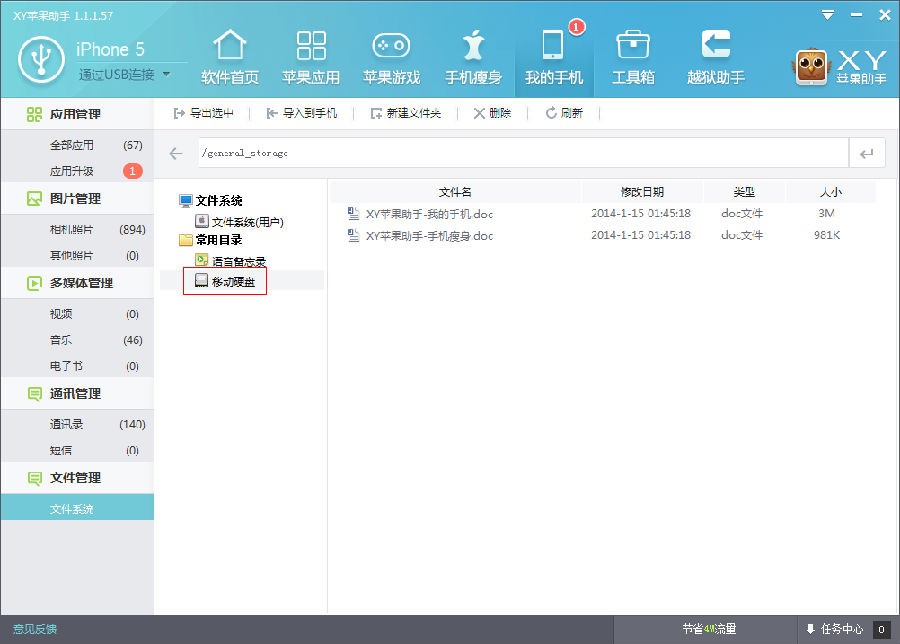Click the 刷新 refresh button
900x644 pixels.
click(564, 113)
